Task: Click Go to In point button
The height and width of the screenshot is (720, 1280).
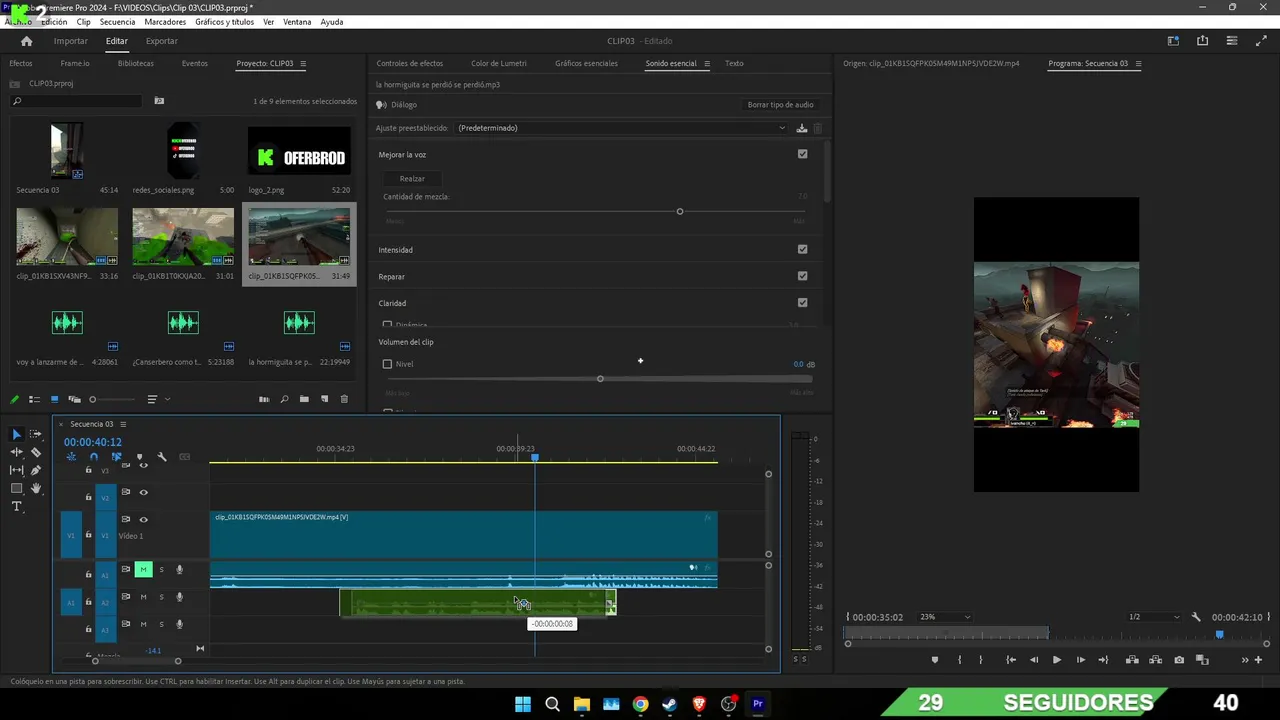Action: click(x=1011, y=660)
